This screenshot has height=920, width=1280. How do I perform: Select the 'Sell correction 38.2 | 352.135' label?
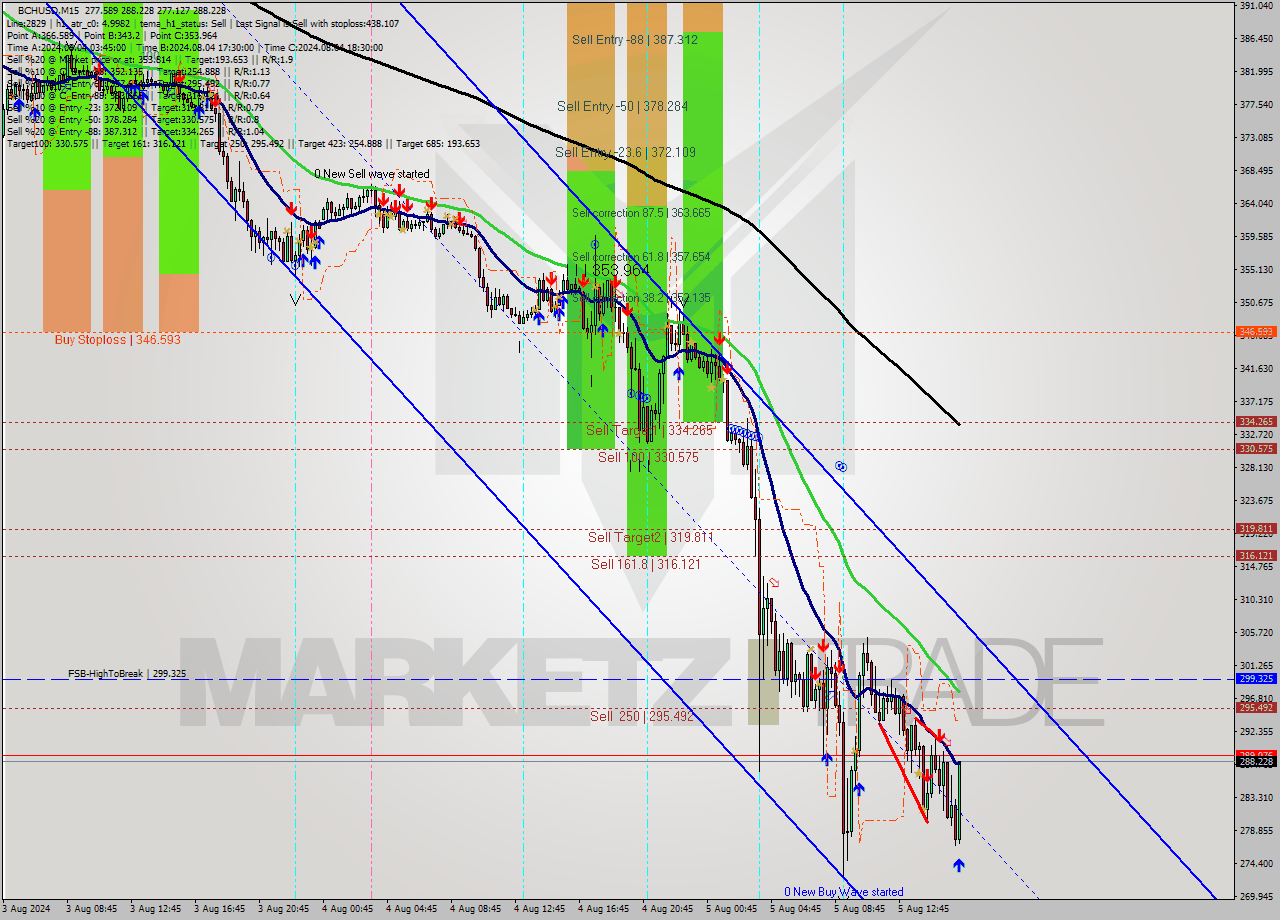641,298
